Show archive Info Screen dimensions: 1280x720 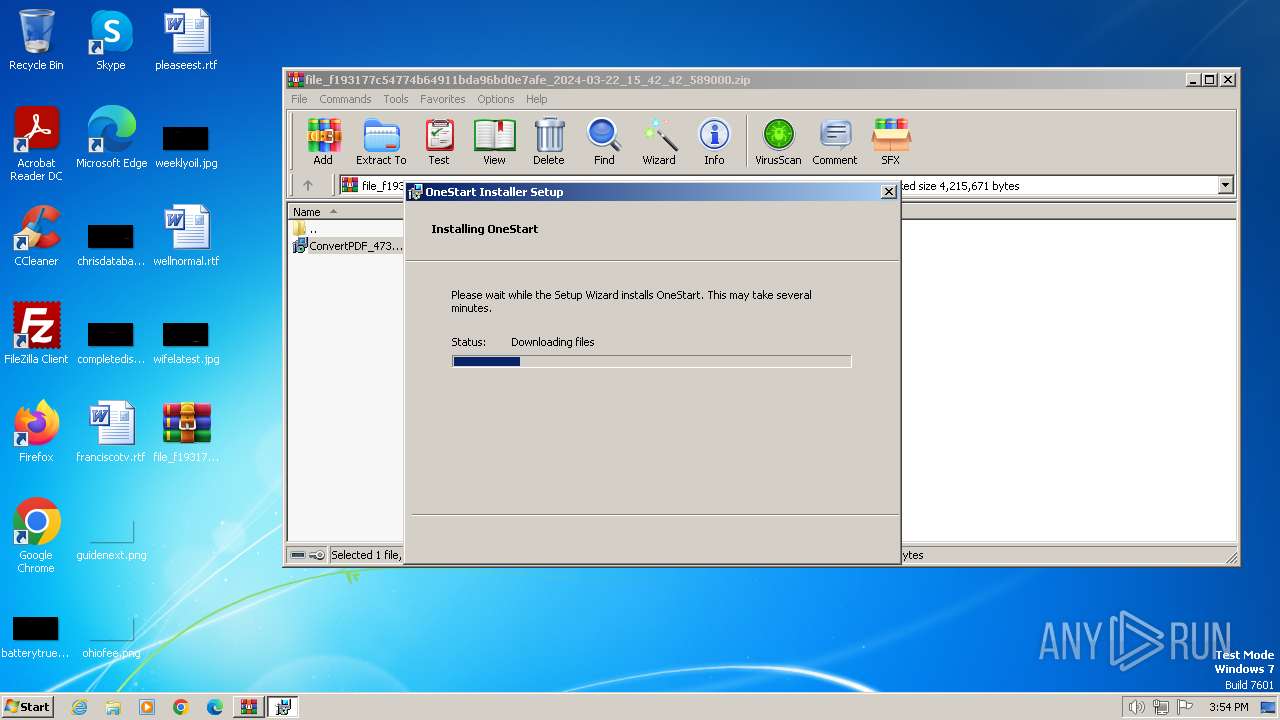[714, 141]
